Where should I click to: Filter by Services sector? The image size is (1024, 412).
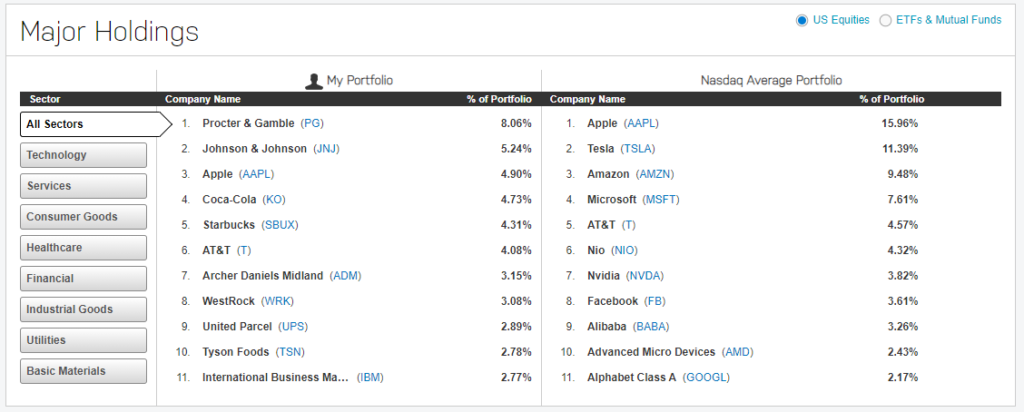(x=84, y=186)
